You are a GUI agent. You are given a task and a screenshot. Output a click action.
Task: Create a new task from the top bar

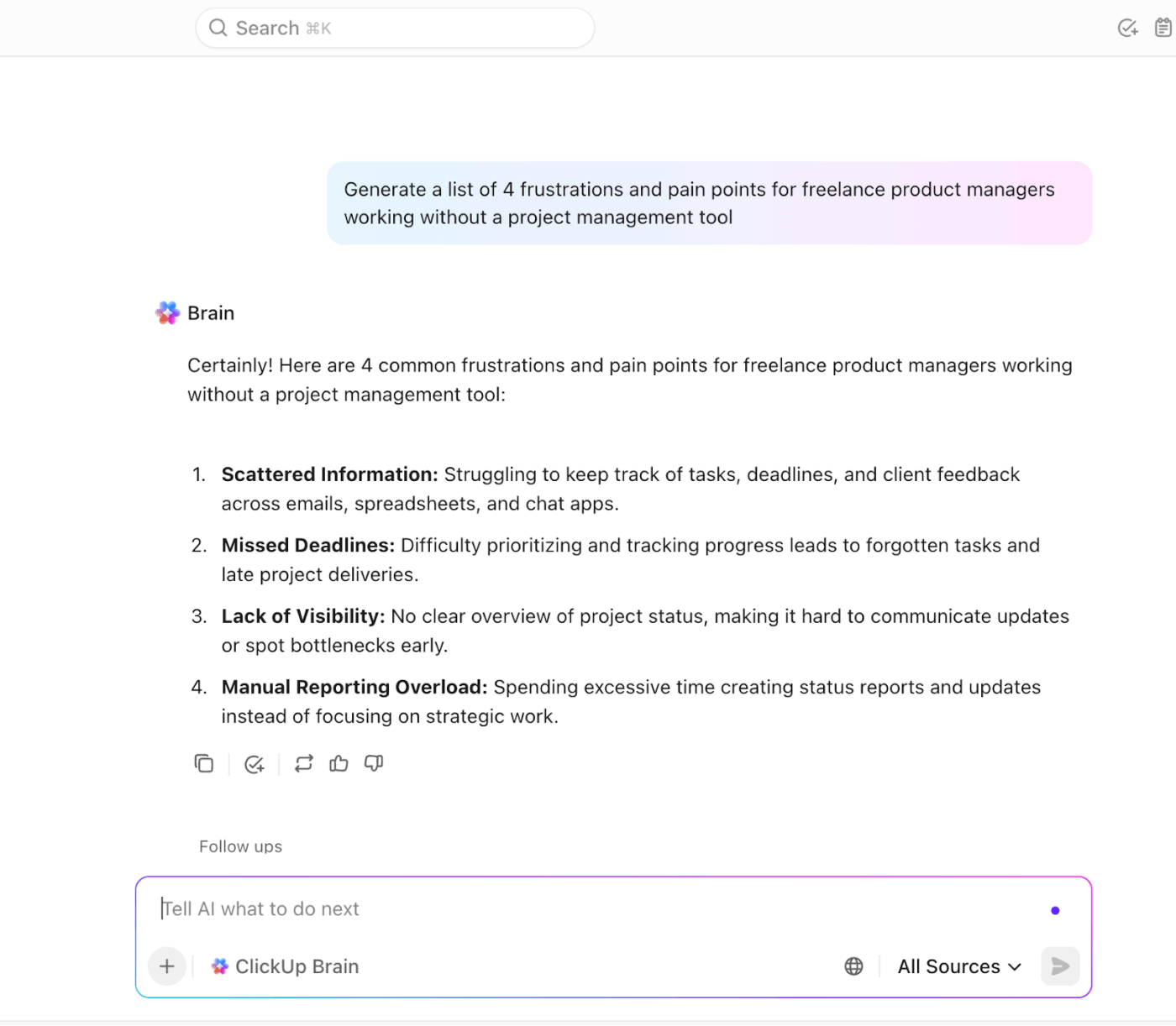pos(1127,28)
